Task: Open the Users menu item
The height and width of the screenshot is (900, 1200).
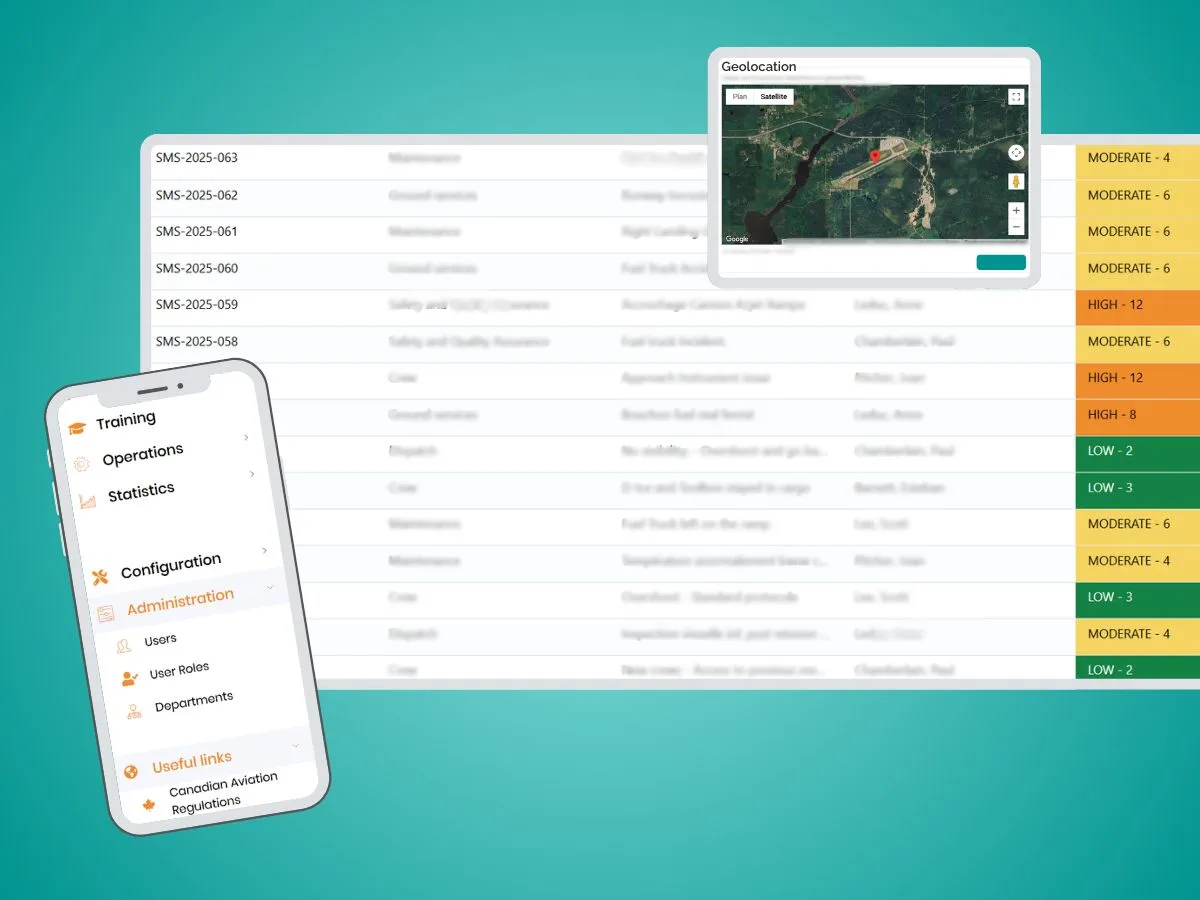Action: (x=160, y=640)
